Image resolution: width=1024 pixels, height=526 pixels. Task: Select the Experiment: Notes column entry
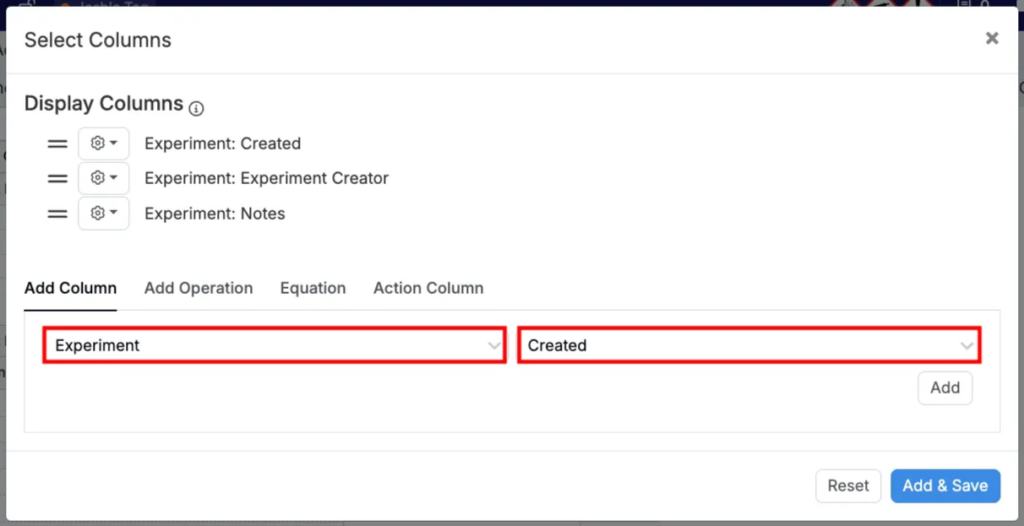pos(214,214)
